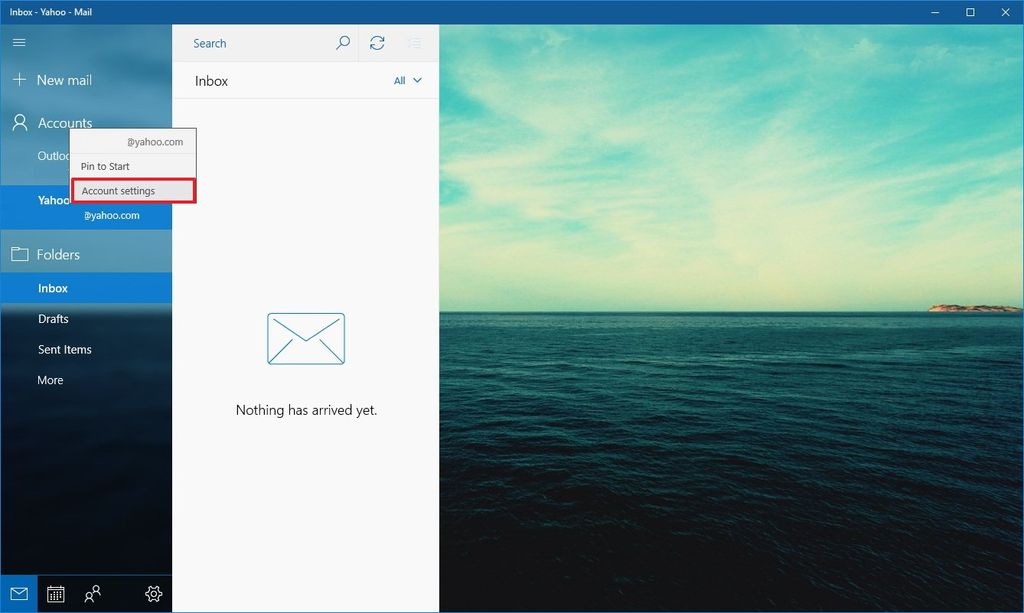Click inside the Search field

[x=250, y=43]
